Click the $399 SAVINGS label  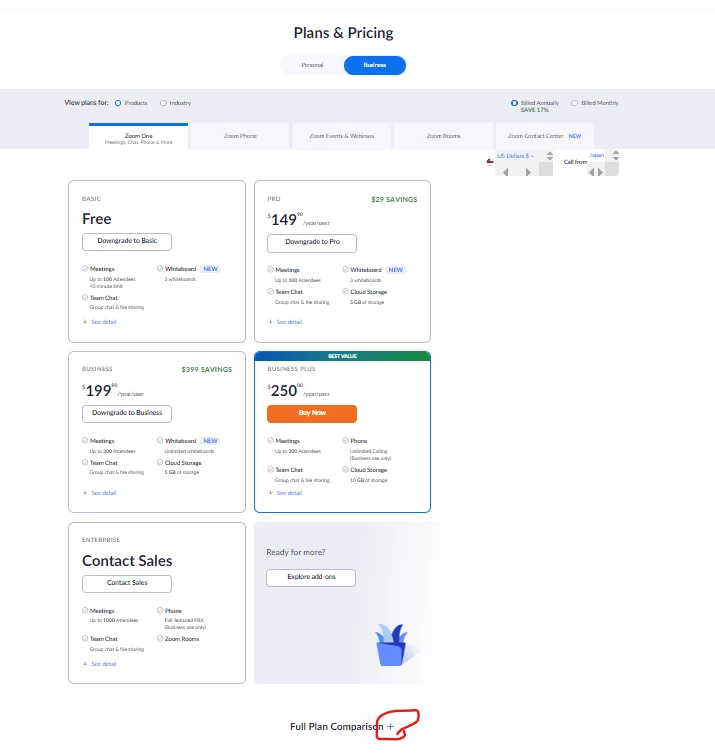[207, 370]
